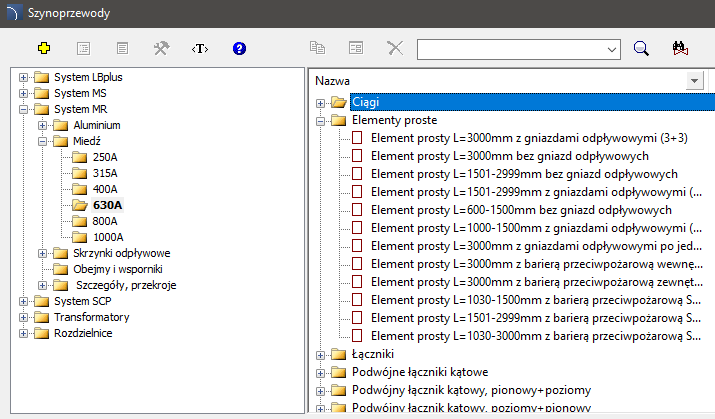Open the Nazwa column dropdown arrow
This screenshot has width=715, height=419.
694,80
